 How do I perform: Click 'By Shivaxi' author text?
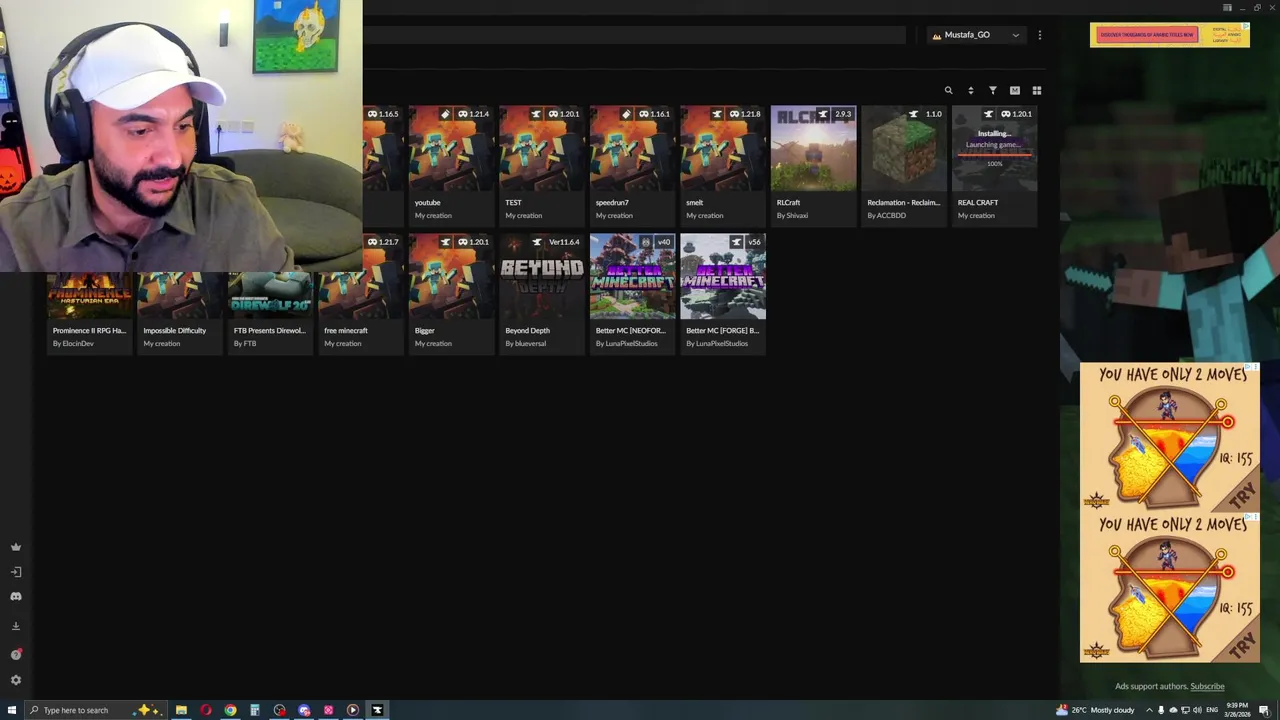point(792,215)
